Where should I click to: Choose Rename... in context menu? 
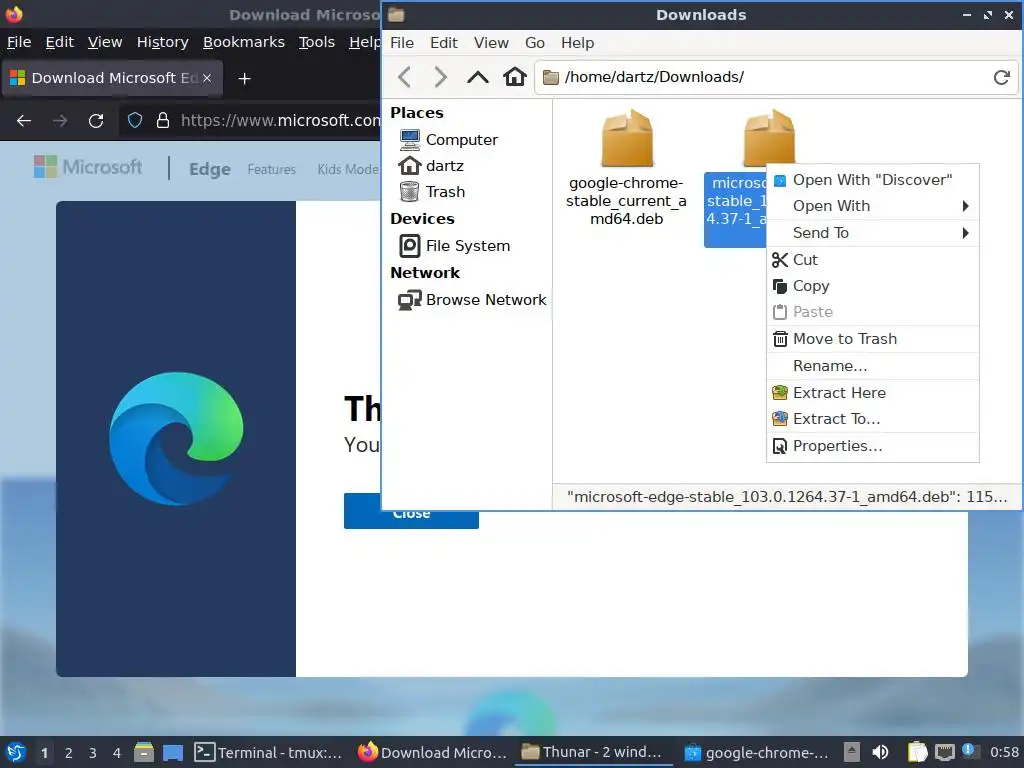coord(872,366)
